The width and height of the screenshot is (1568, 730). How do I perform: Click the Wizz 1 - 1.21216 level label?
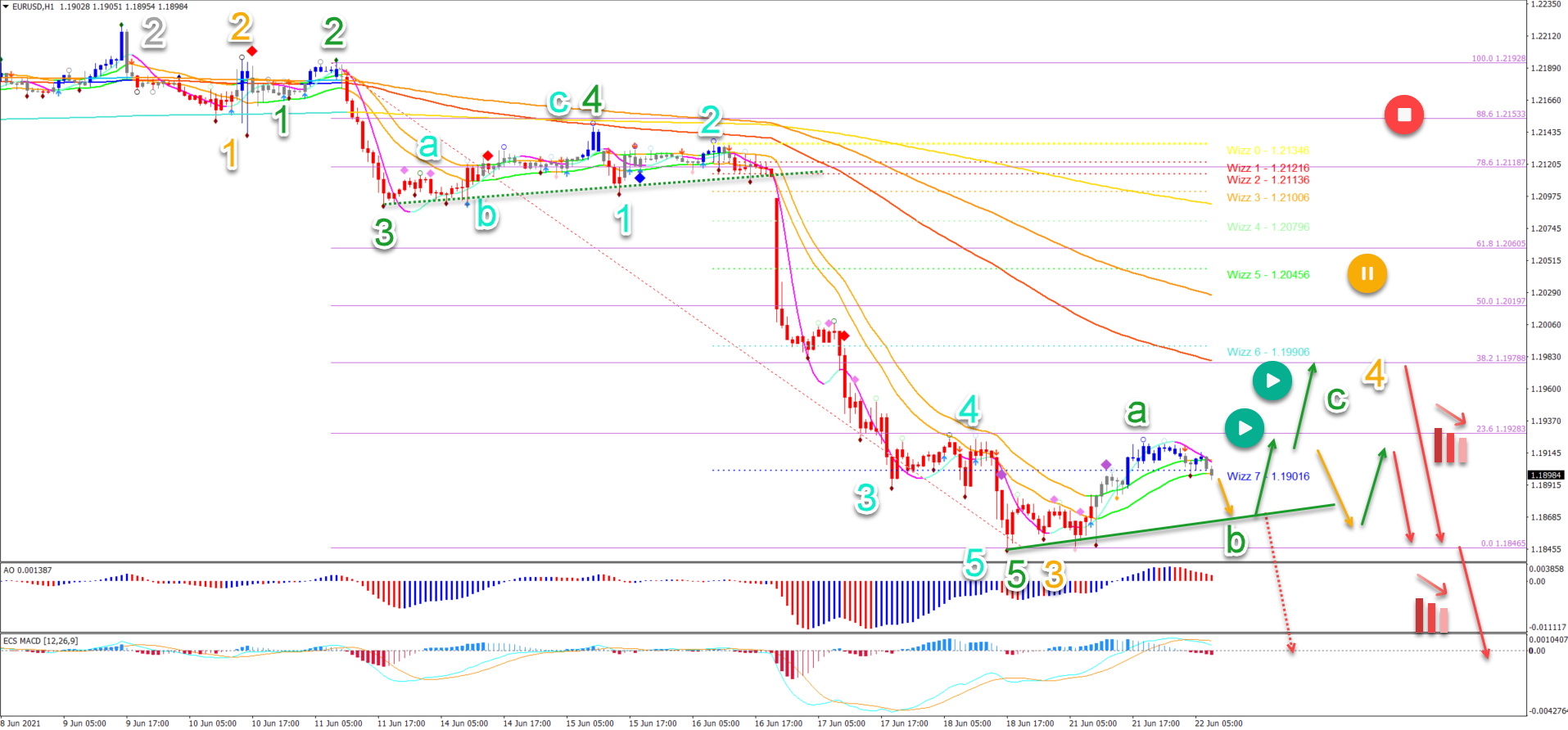(x=1268, y=168)
